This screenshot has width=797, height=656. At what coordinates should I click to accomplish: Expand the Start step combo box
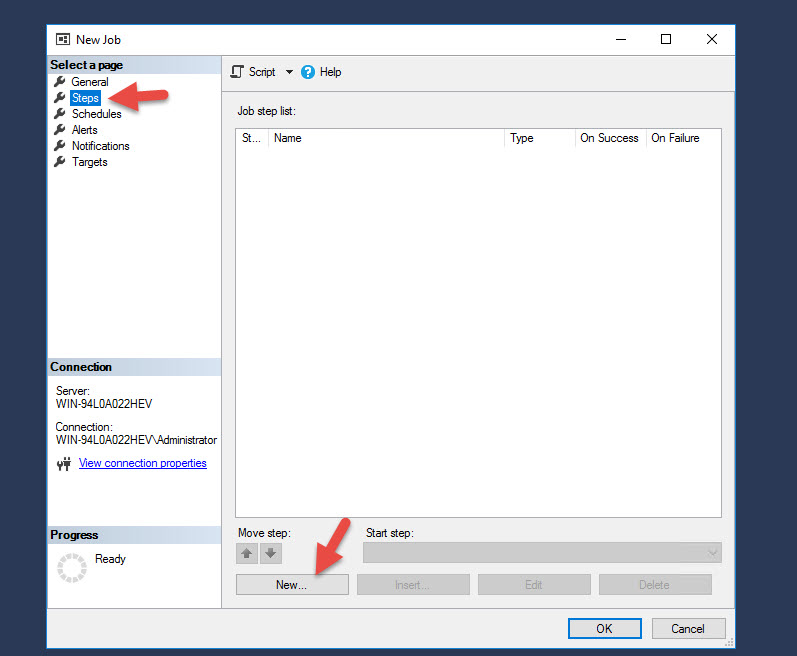542,552
